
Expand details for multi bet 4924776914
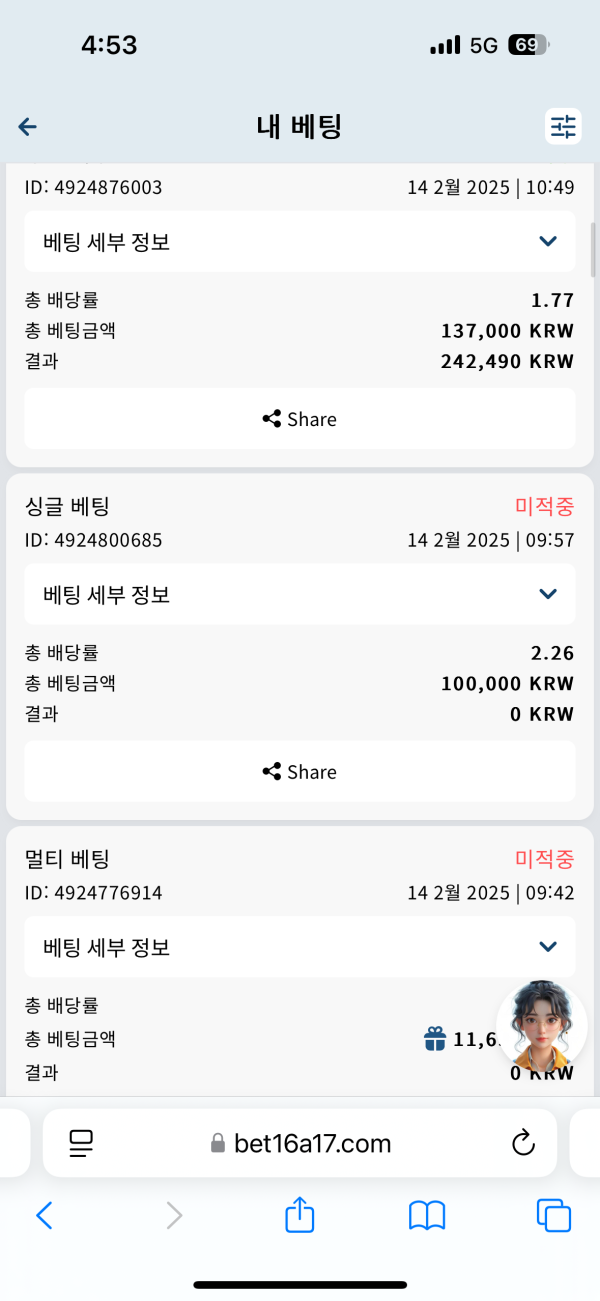[299, 946]
